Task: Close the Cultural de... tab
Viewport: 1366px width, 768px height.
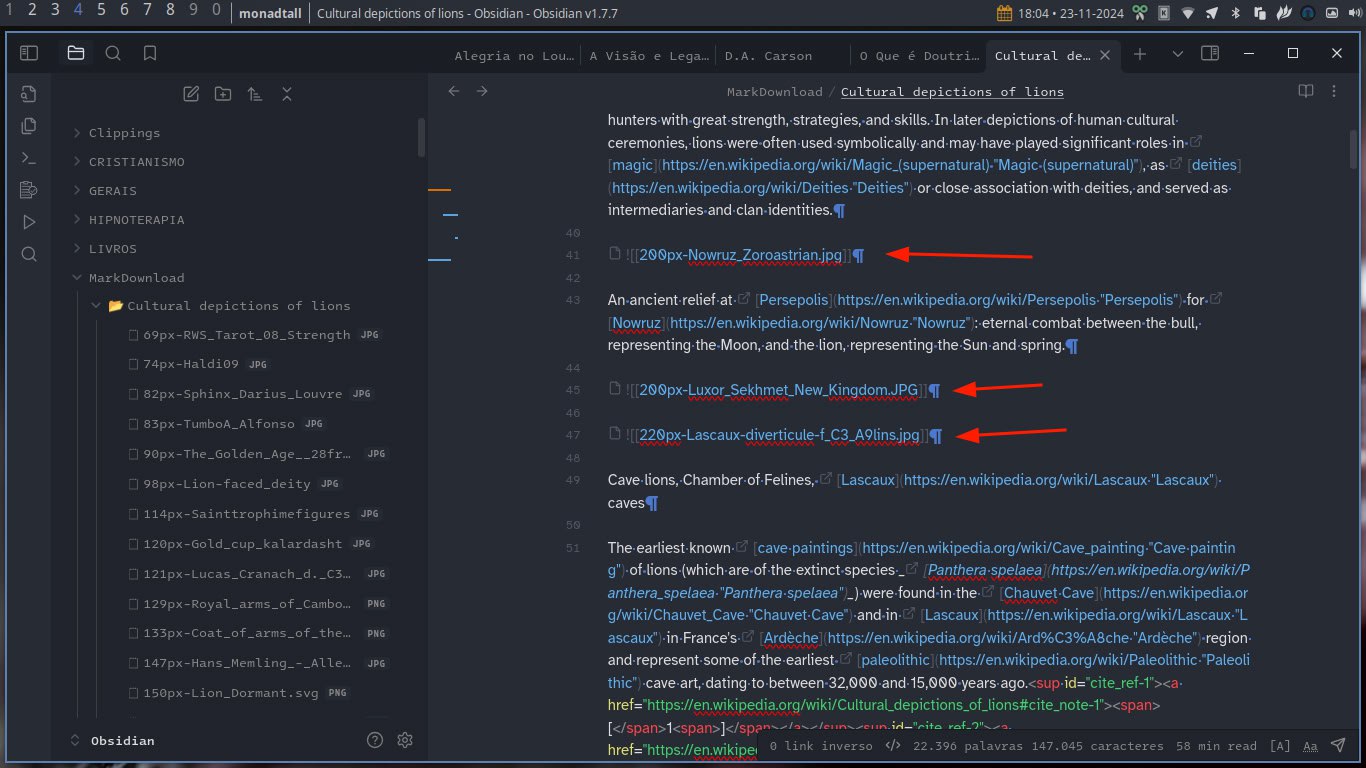Action: (x=1105, y=55)
